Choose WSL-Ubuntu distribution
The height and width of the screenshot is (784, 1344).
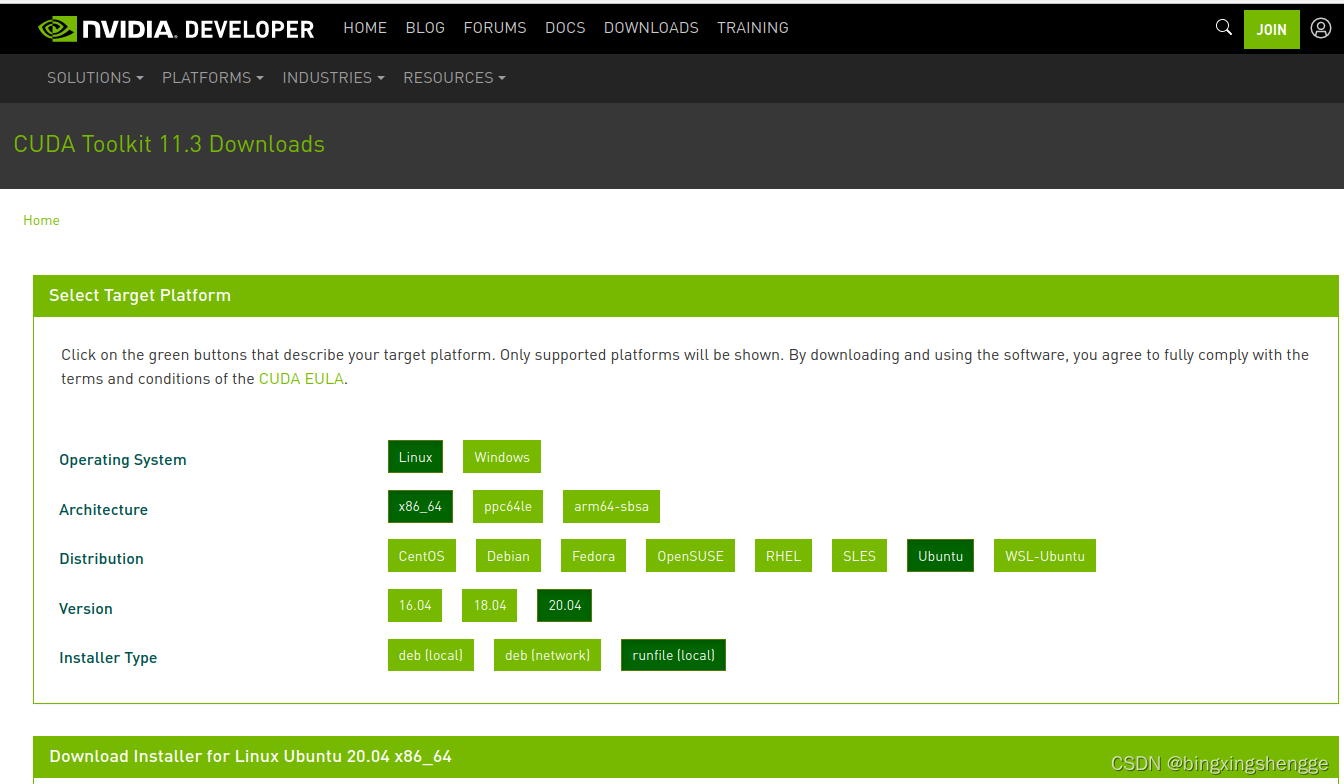pos(1044,556)
